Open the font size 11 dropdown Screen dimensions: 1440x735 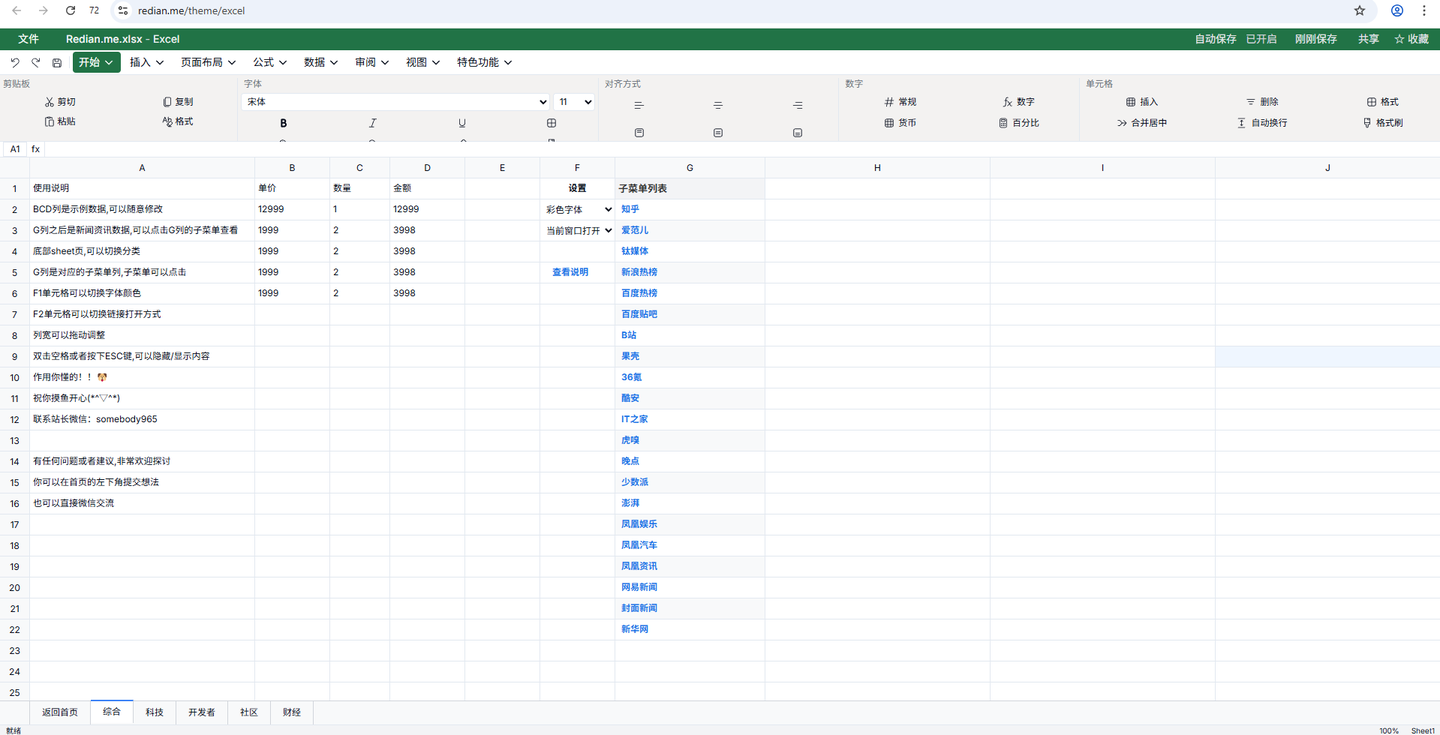(575, 102)
